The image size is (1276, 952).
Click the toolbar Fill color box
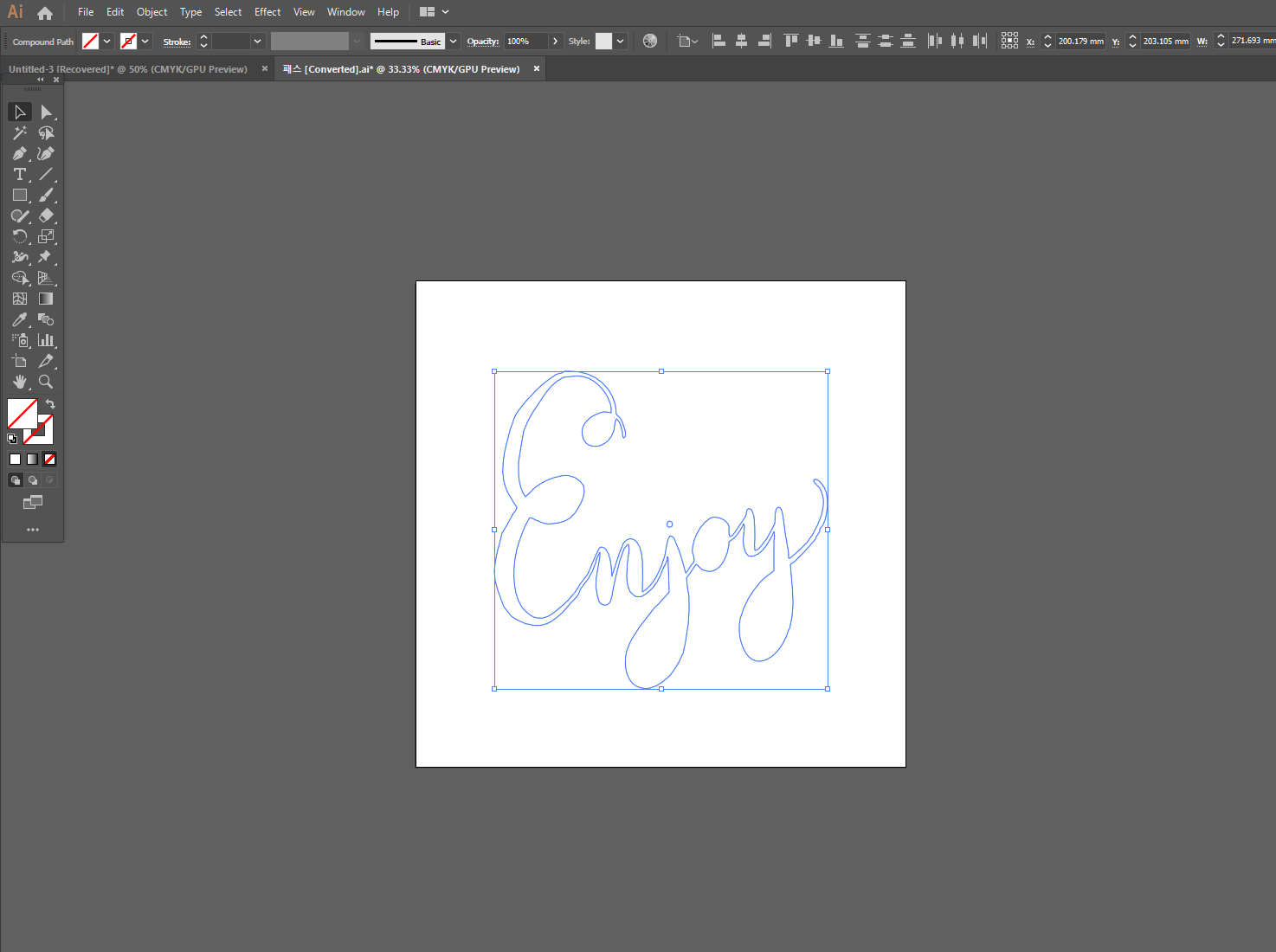pyautogui.click(x=23, y=414)
